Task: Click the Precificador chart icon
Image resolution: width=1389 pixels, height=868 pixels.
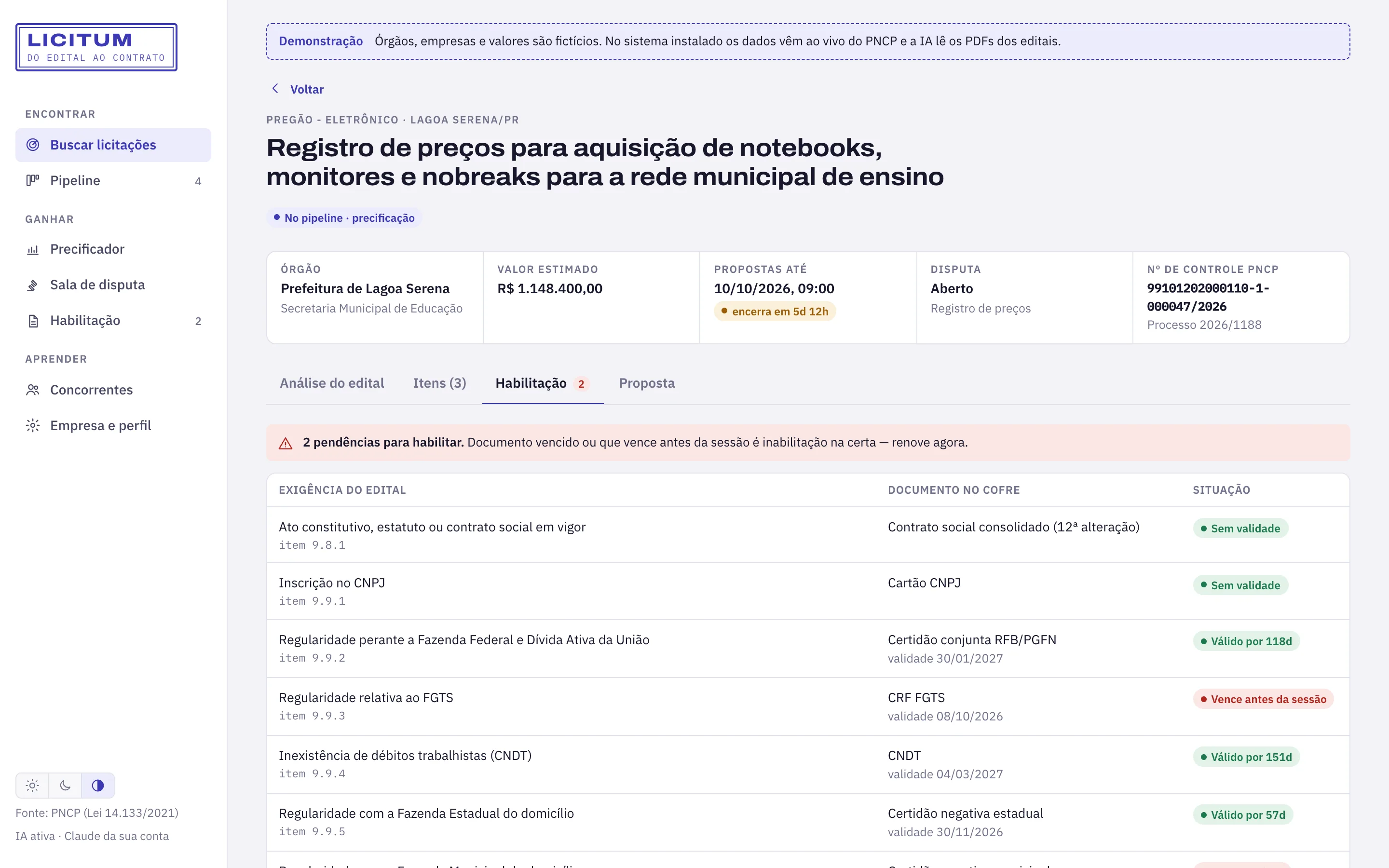Action: [33, 249]
